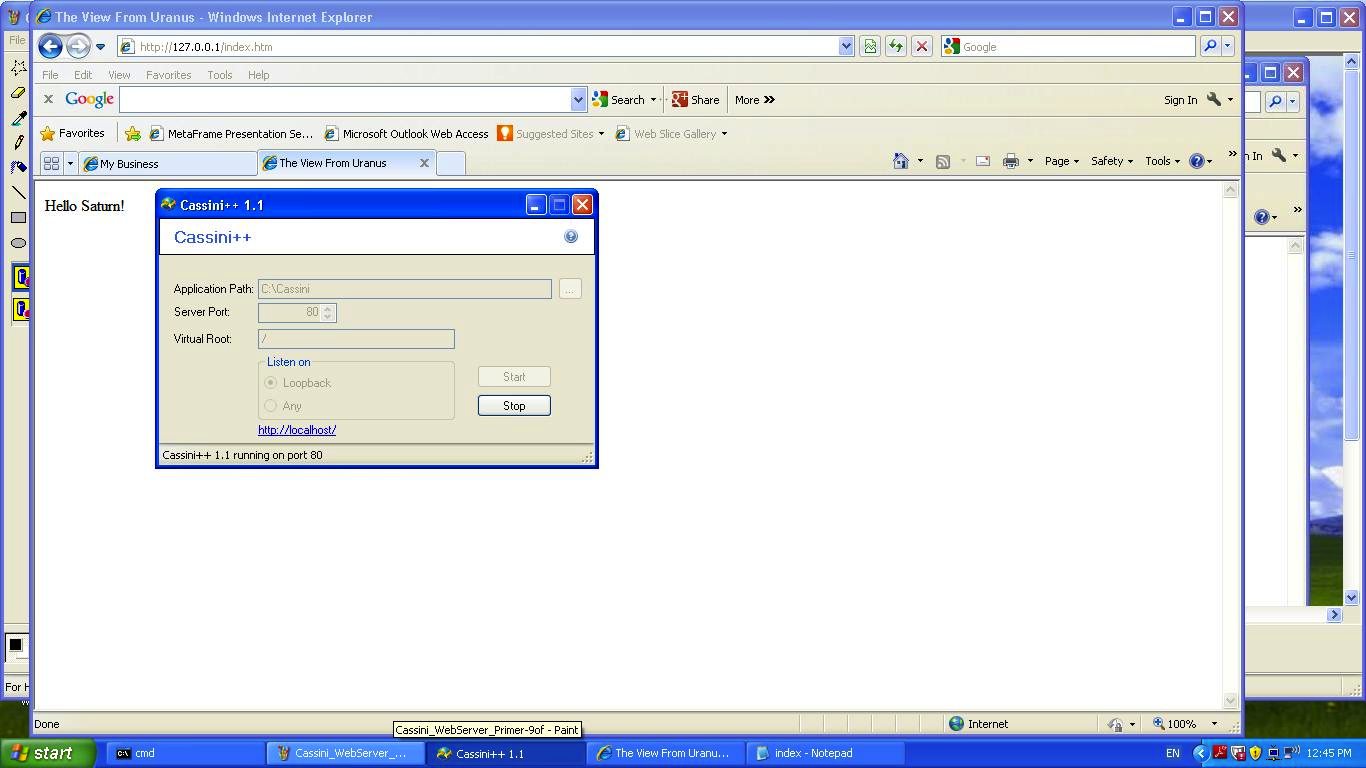This screenshot has width=1366, height=768.
Task: Click the IE search magnifier button
Action: [x=1210, y=46]
